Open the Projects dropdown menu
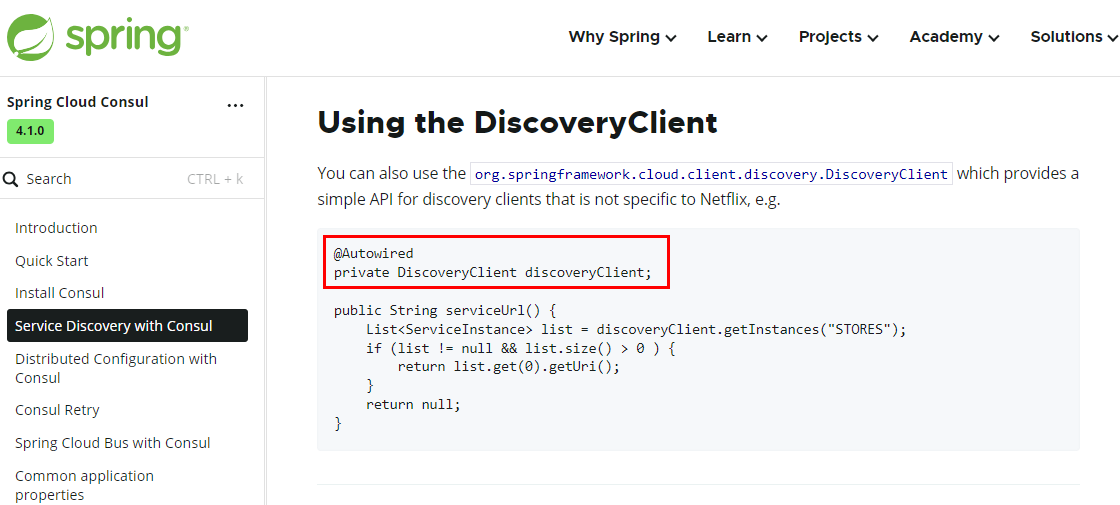This screenshot has height=505, width=1120. click(x=839, y=37)
